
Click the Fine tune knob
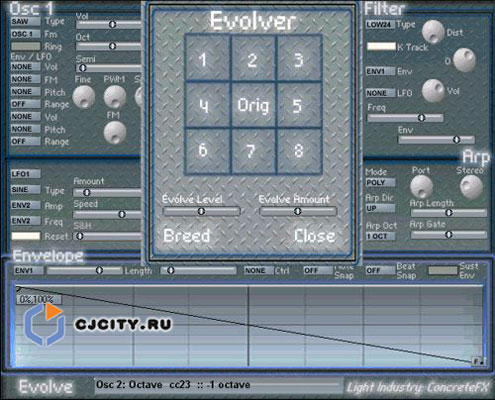[x=84, y=97]
